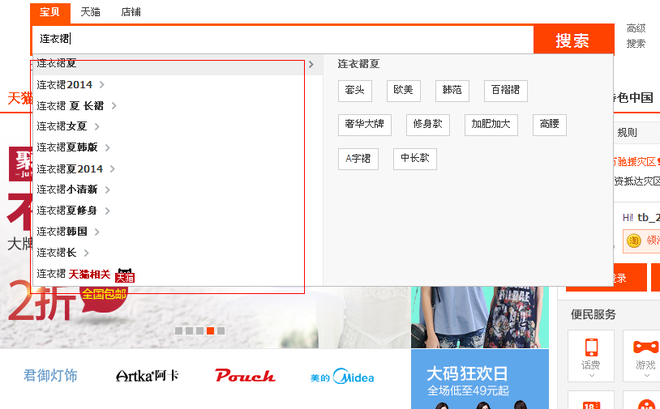Click the 话费 phone recharge icon
660x409 pixels.
click(x=591, y=348)
